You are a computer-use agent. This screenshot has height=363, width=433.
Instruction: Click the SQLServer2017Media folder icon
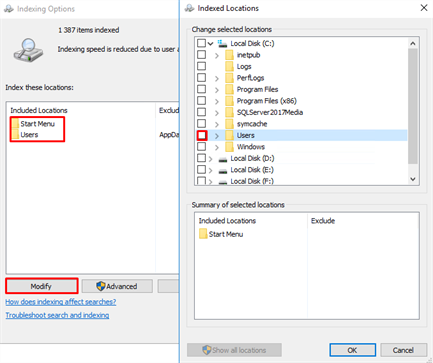[x=229, y=112]
